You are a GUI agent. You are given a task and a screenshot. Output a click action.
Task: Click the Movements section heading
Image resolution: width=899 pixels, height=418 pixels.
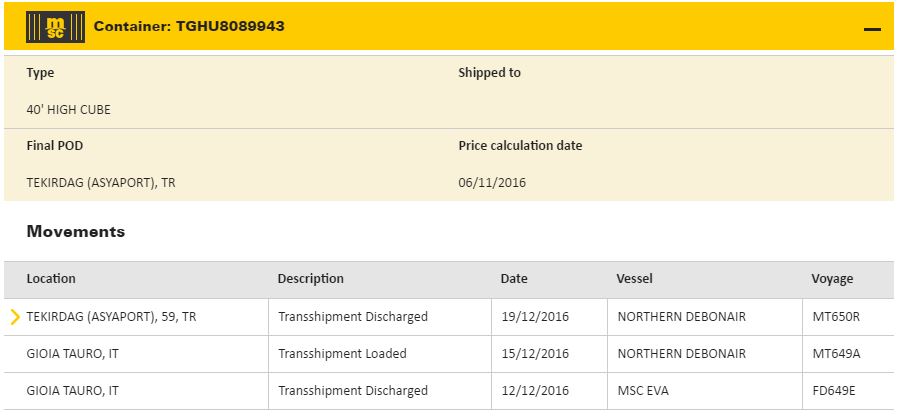[x=76, y=232]
